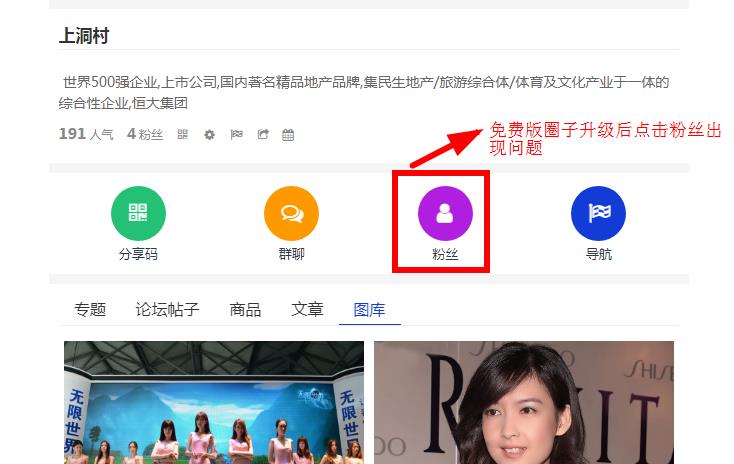Screen dimensions: 734x464
Task: Switch to the 专题 tab
Action: coord(90,310)
